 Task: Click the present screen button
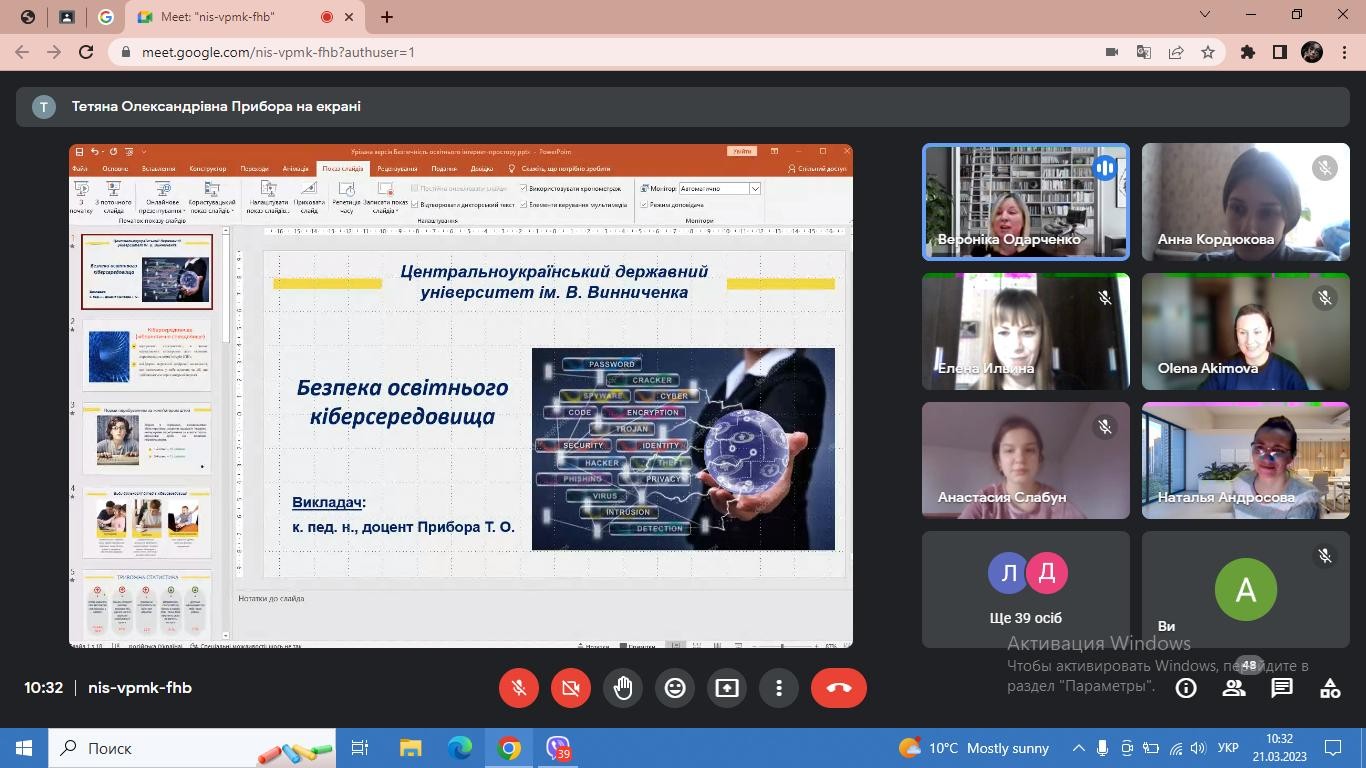pyautogui.click(x=727, y=688)
